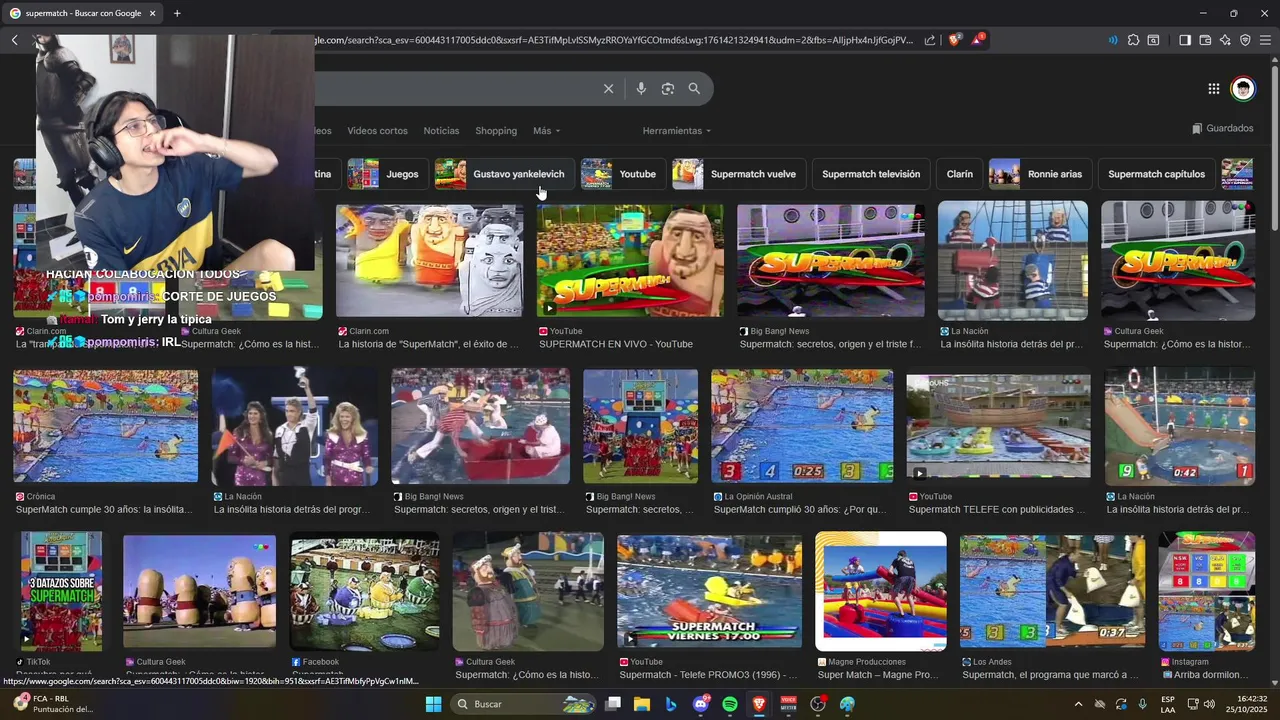Open SUPERMATCH EN VIVO - YouTube result
Viewport: 1280px width, 720px height.
point(630,260)
